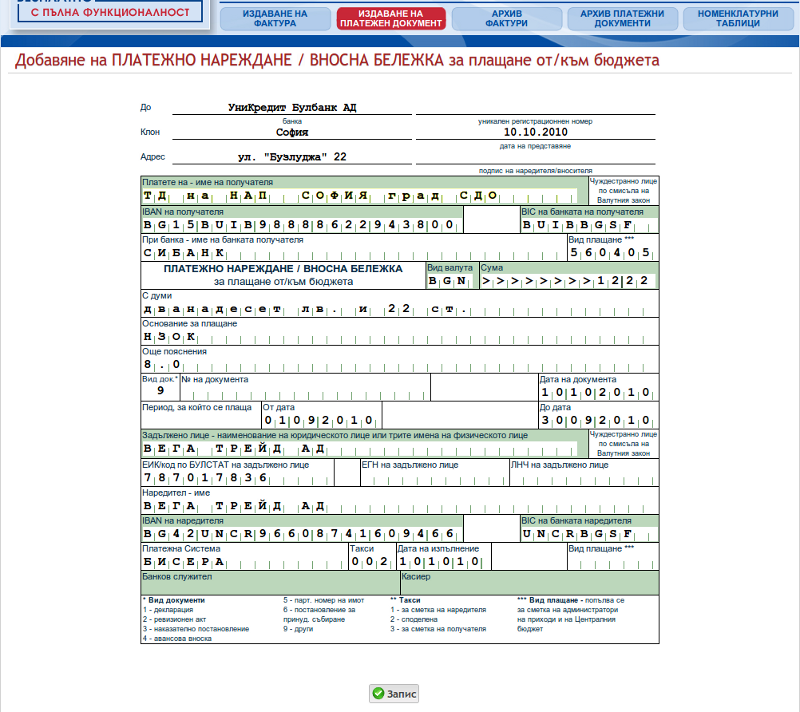Click the page heading Добавяне на ПЛАТЕЖНО НАРЕЖДАНЕ
This screenshot has height=712, width=800.
click(337, 60)
